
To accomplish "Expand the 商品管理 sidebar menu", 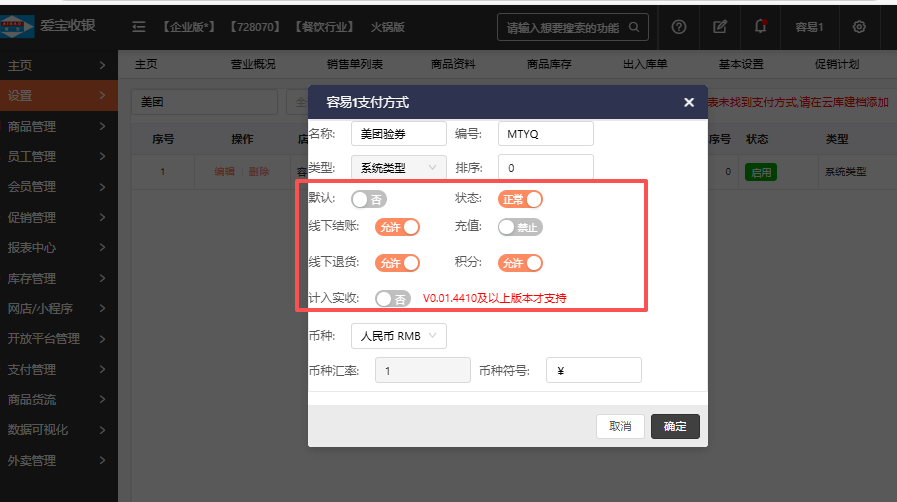I will (58, 126).
